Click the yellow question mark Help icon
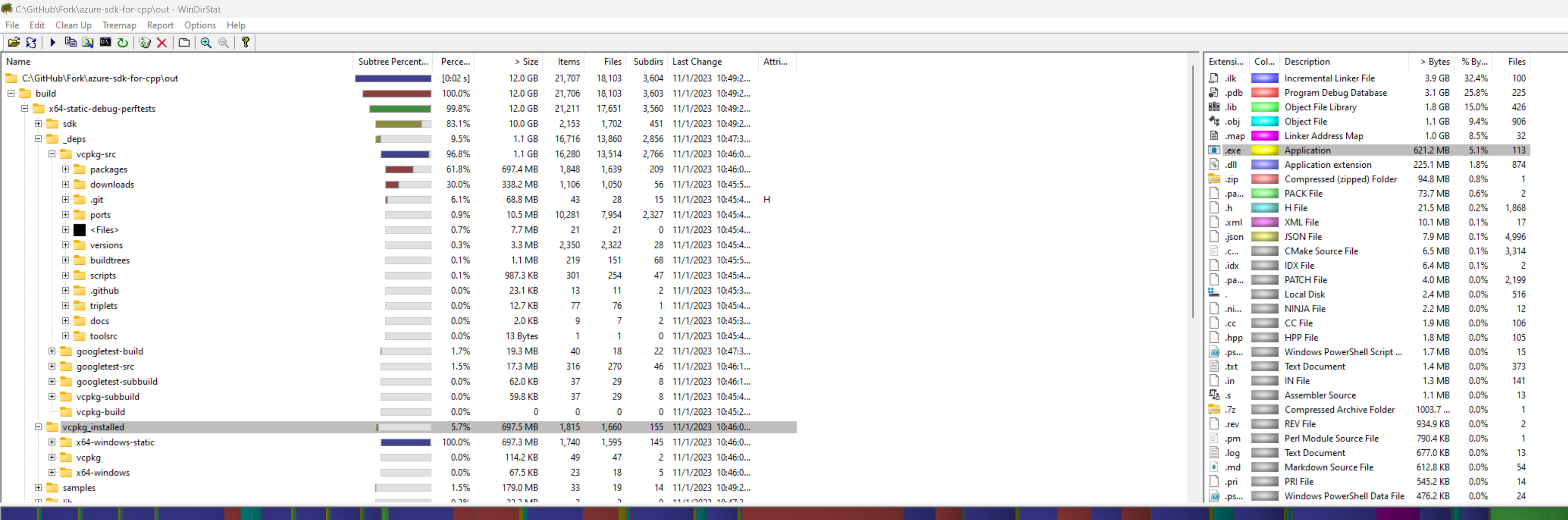1568x520 pixels. pos(245,42)
